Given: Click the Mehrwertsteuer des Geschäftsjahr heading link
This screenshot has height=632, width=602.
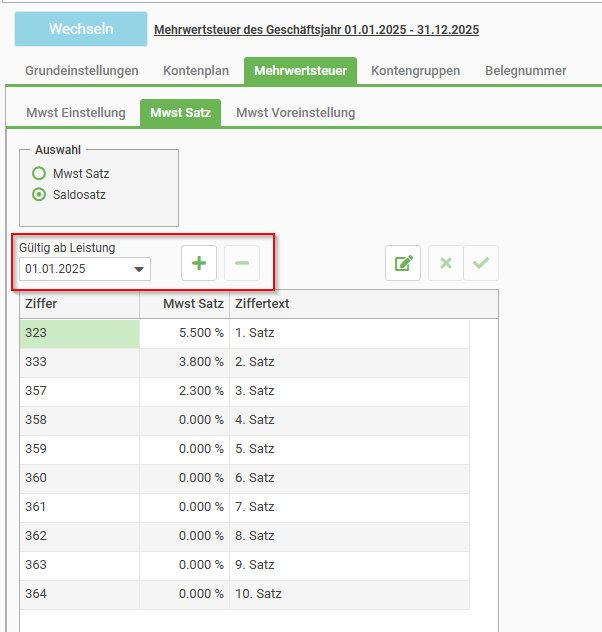Looking at the screenshot, I should pos(316,30).
